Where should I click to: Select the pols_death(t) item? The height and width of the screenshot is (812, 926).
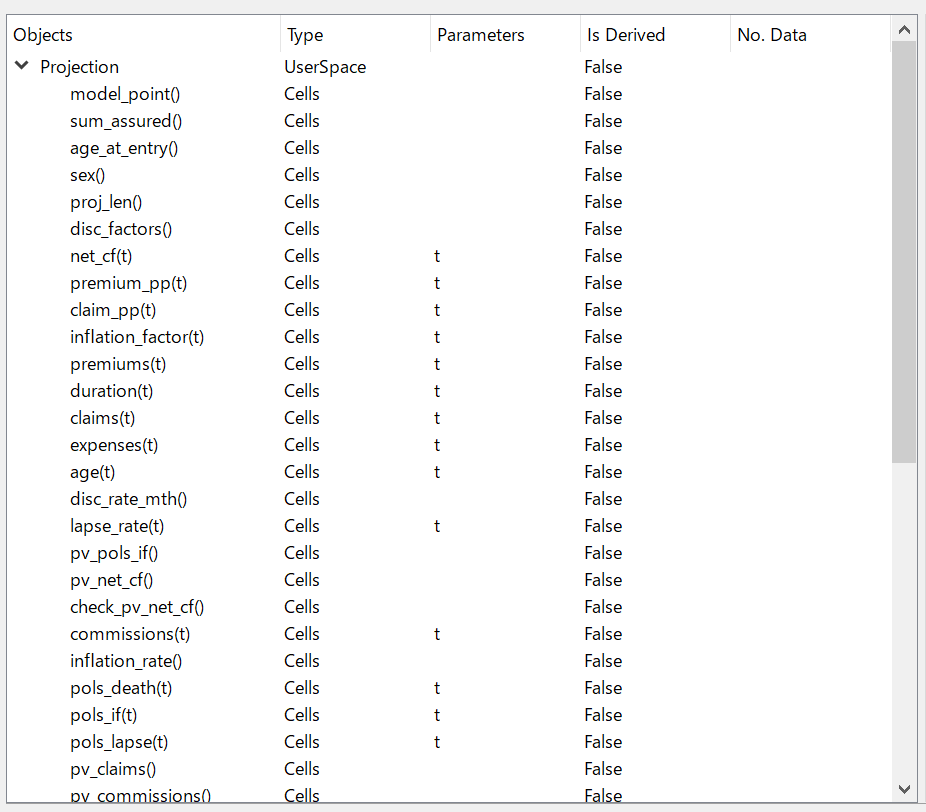point(121,688)
